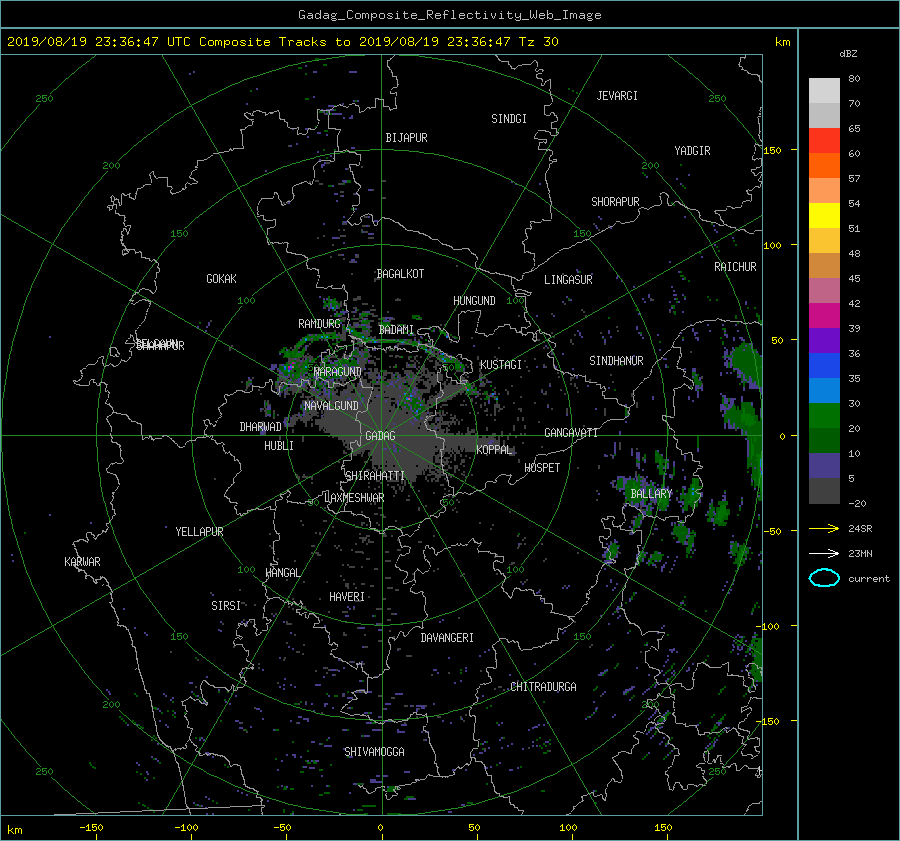Select the GANGAVATI city label
This screenshot has height=841, width=900.
tap(571, 432)
